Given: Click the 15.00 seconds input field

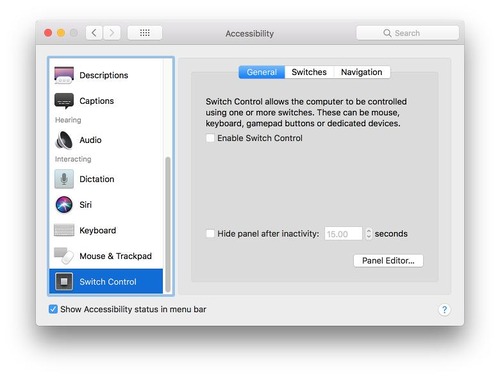Looking at the screenshot, I should pyautogui.click(x=343, y=234).
